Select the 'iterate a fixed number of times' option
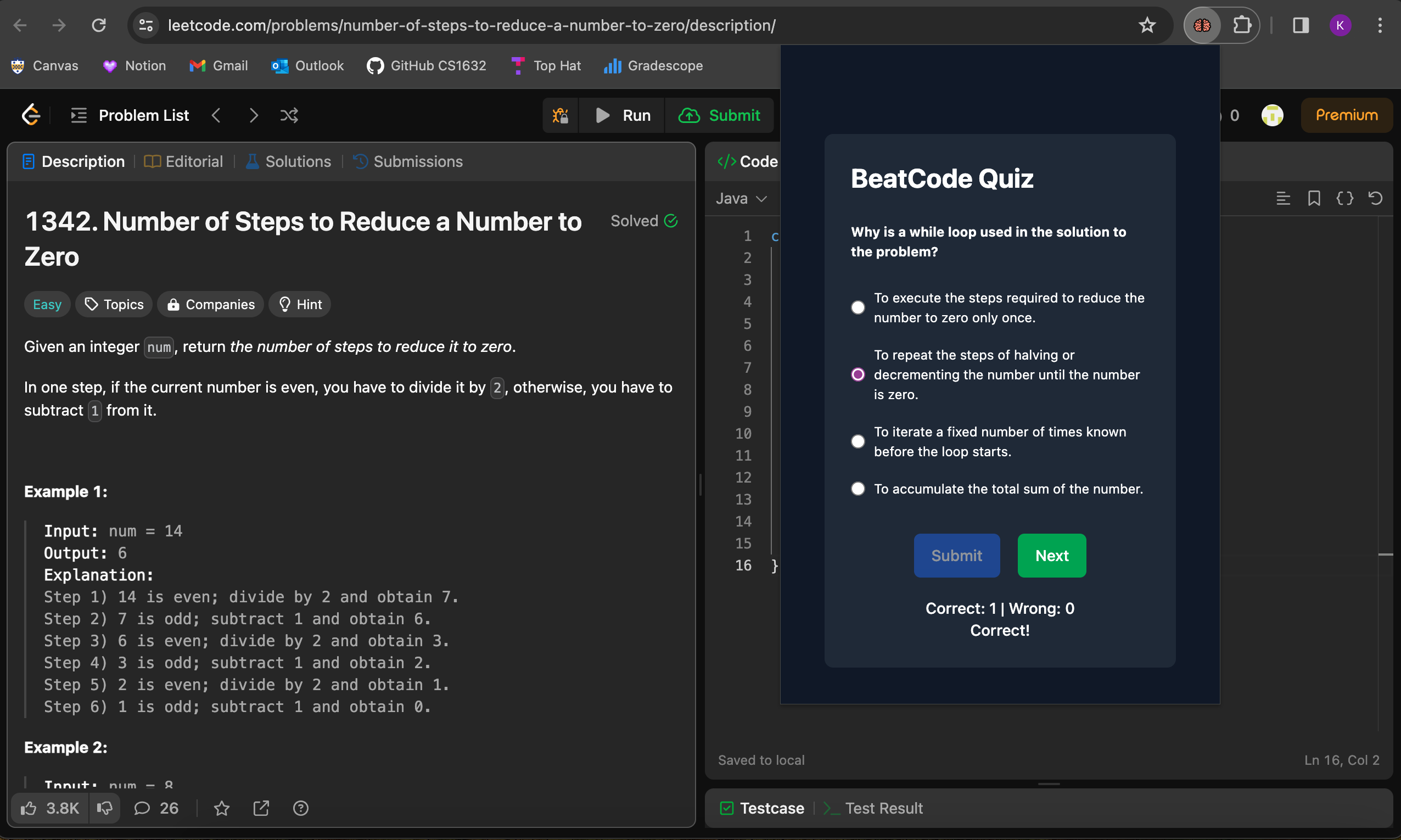The width and height of the screenshot is (1401, 840). [858, 441]
